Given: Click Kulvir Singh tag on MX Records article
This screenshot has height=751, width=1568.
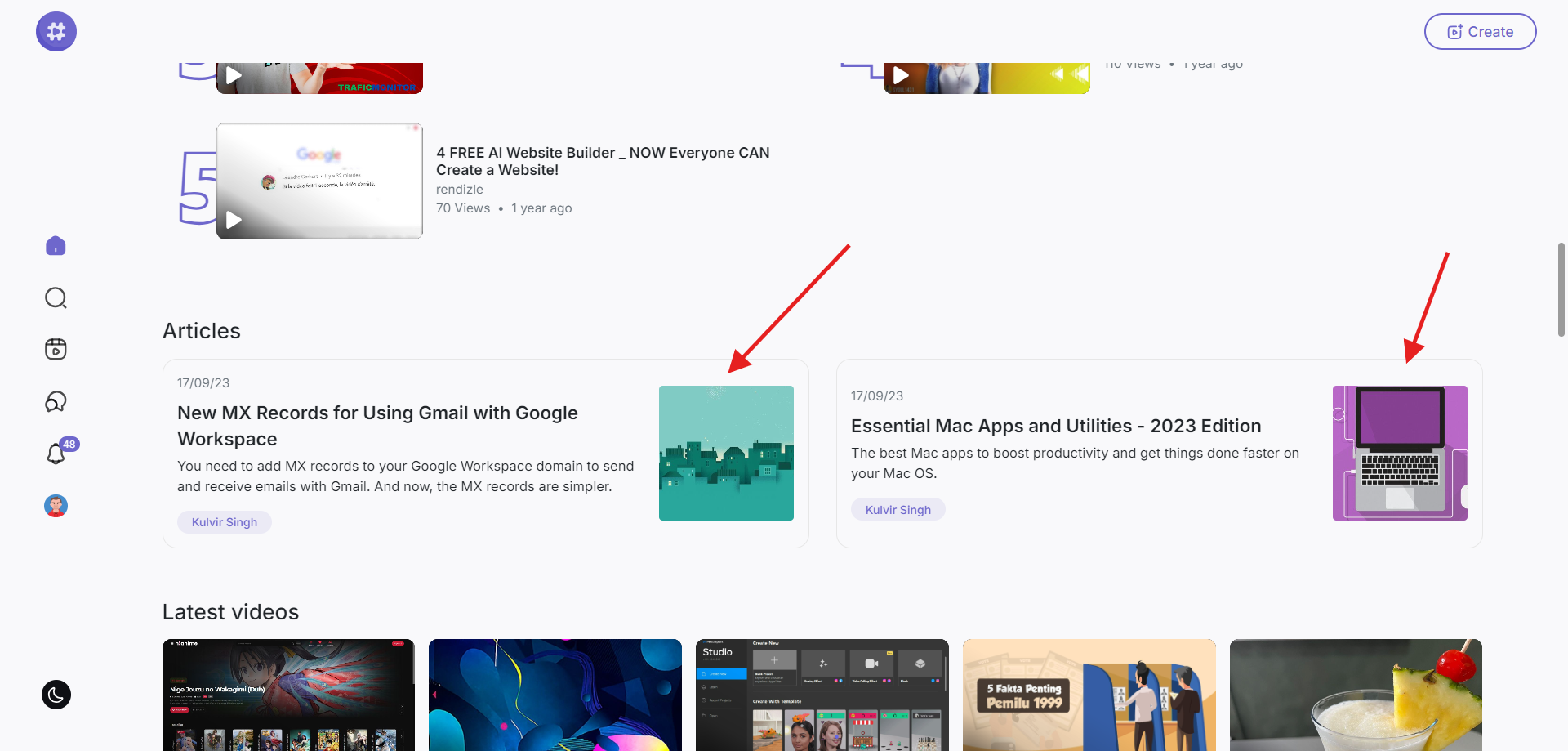Looking at the screenshot, I should coord(225,522).
